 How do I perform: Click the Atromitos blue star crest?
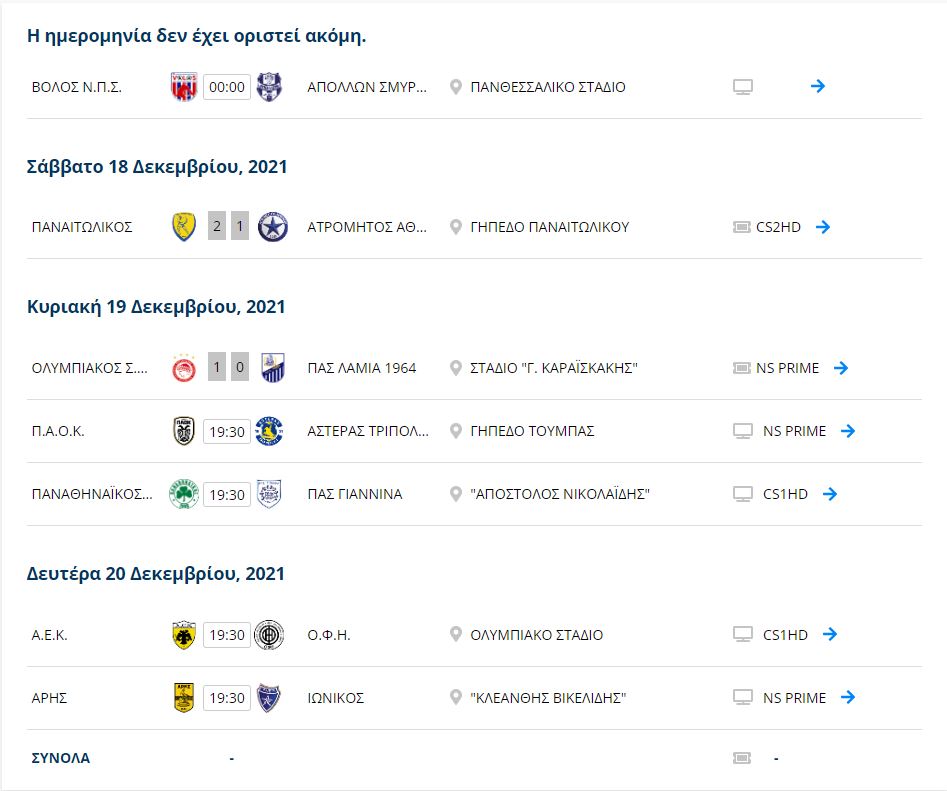click(272, 227)
